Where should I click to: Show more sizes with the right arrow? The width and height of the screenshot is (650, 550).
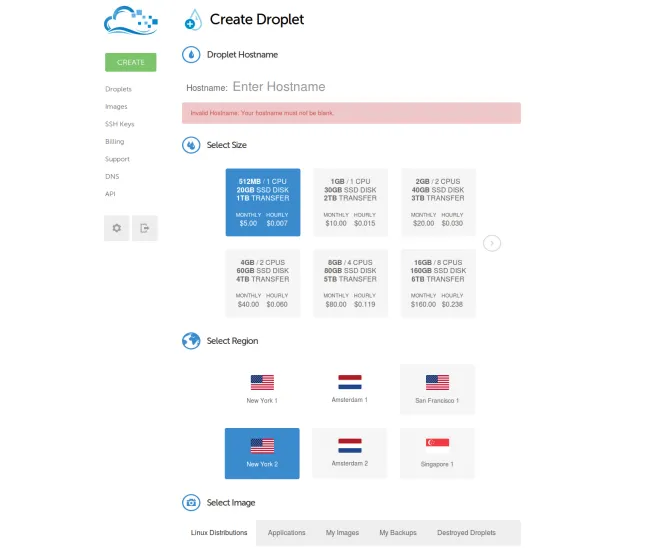click(492, 243)
